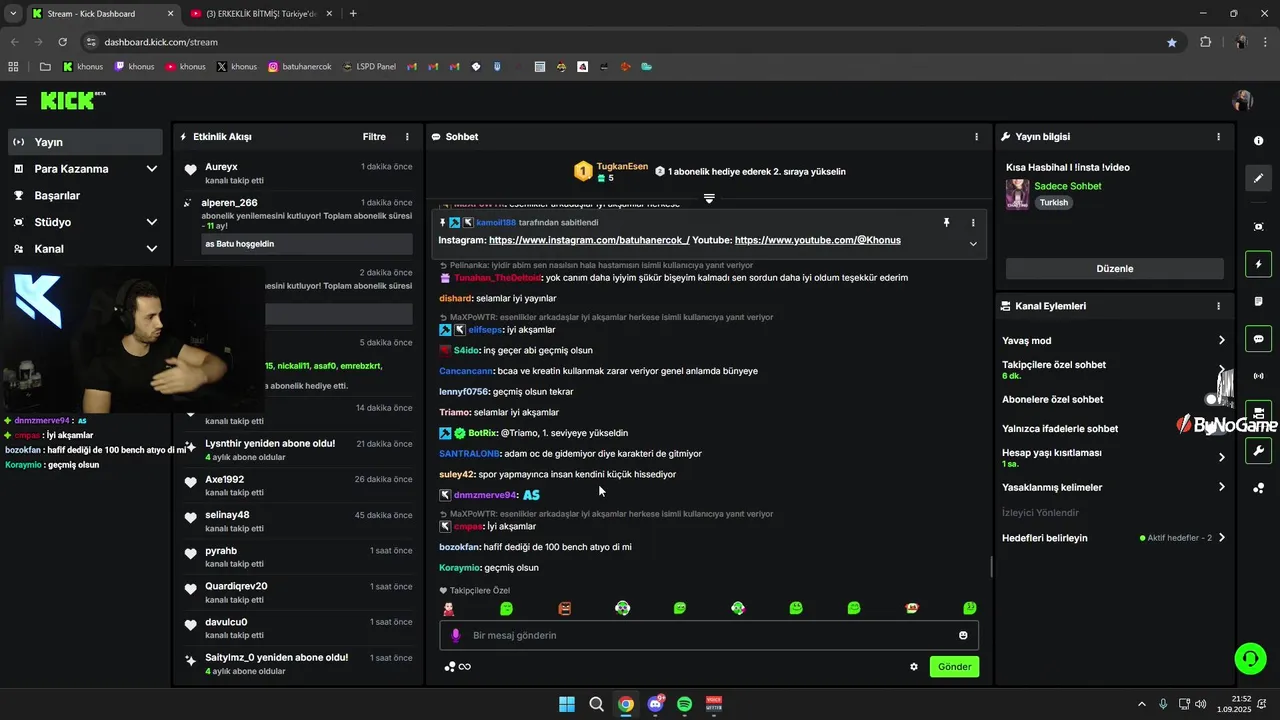Click the info icon in right toolbar
The width and height of the screenshot is (1280, 720).
(x=1259, y=141)
